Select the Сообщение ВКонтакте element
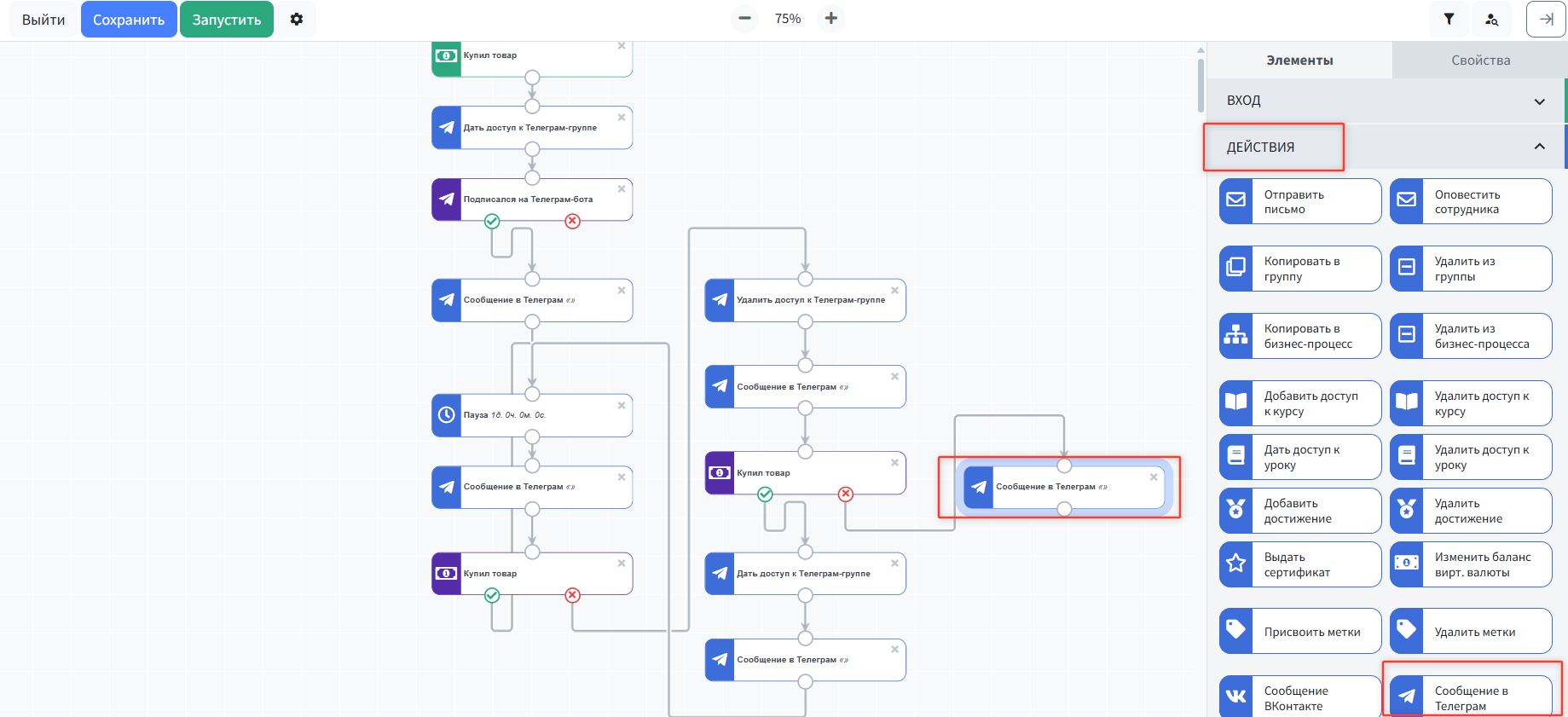Screen dimensions: 1568x717 [x=1299, y=697]
